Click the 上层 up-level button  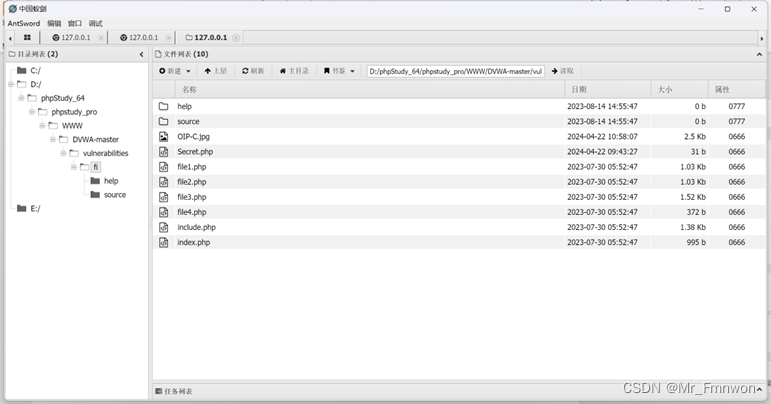(215, 71)
